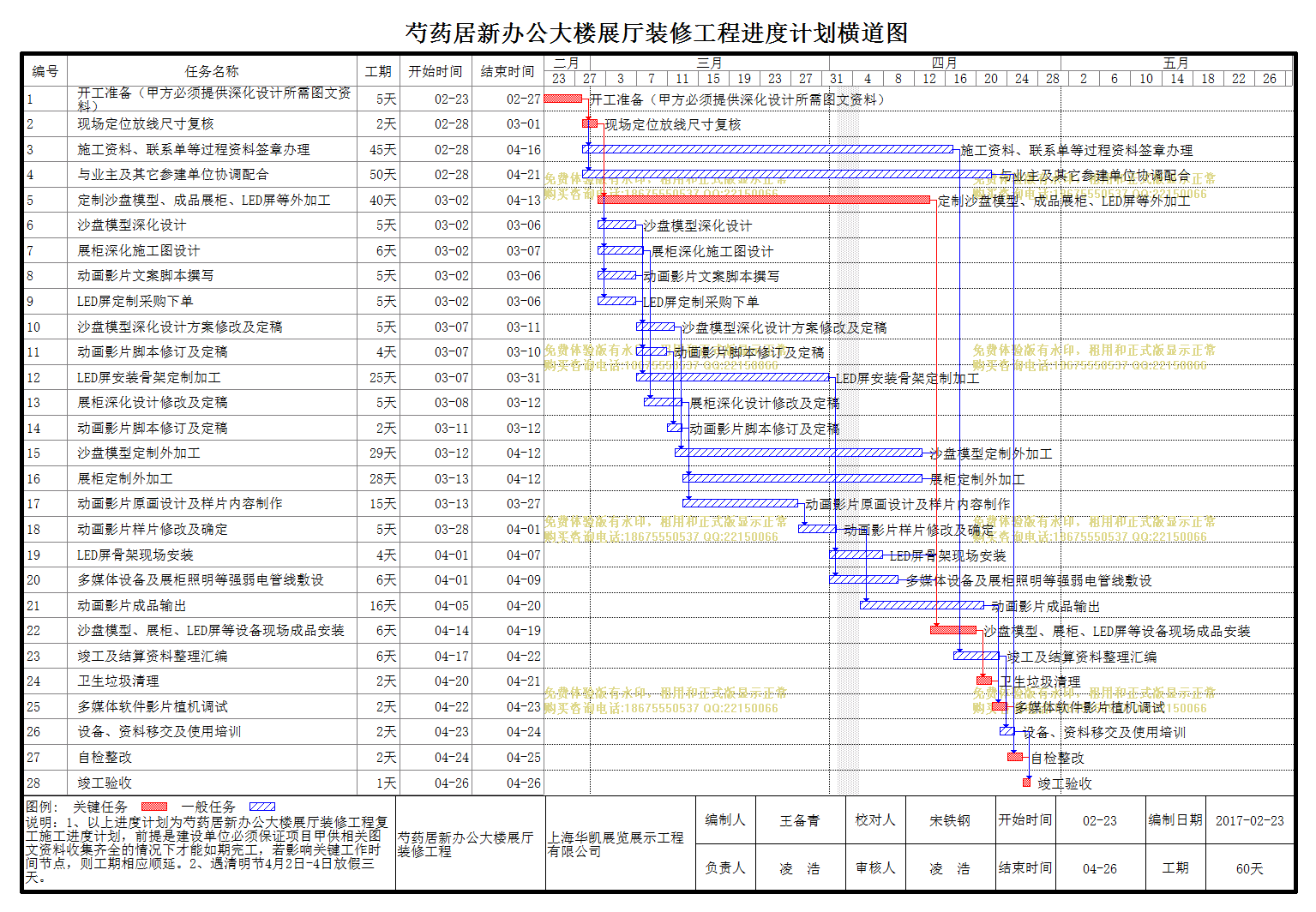
Task: Click the blue hatched bar for 动画影片成品输出
Action: 922,605
